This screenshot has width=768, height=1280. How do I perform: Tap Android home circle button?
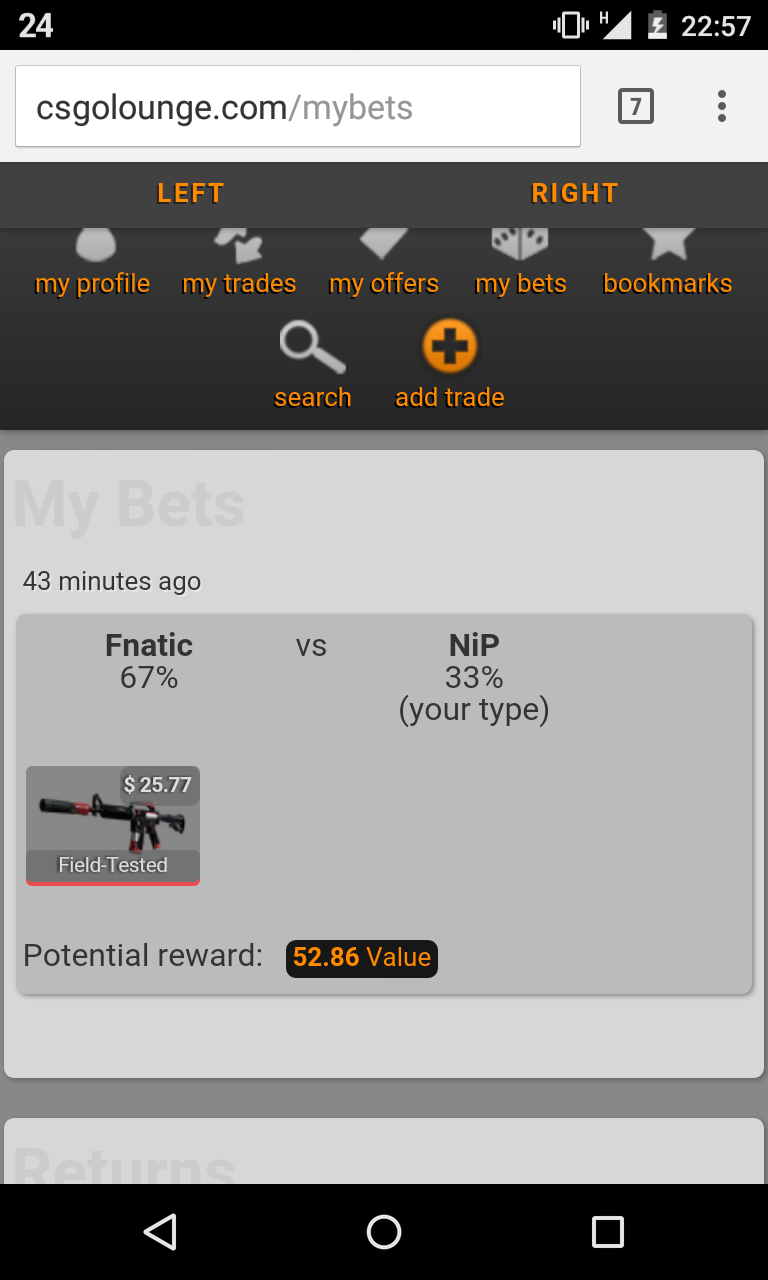384,1232
